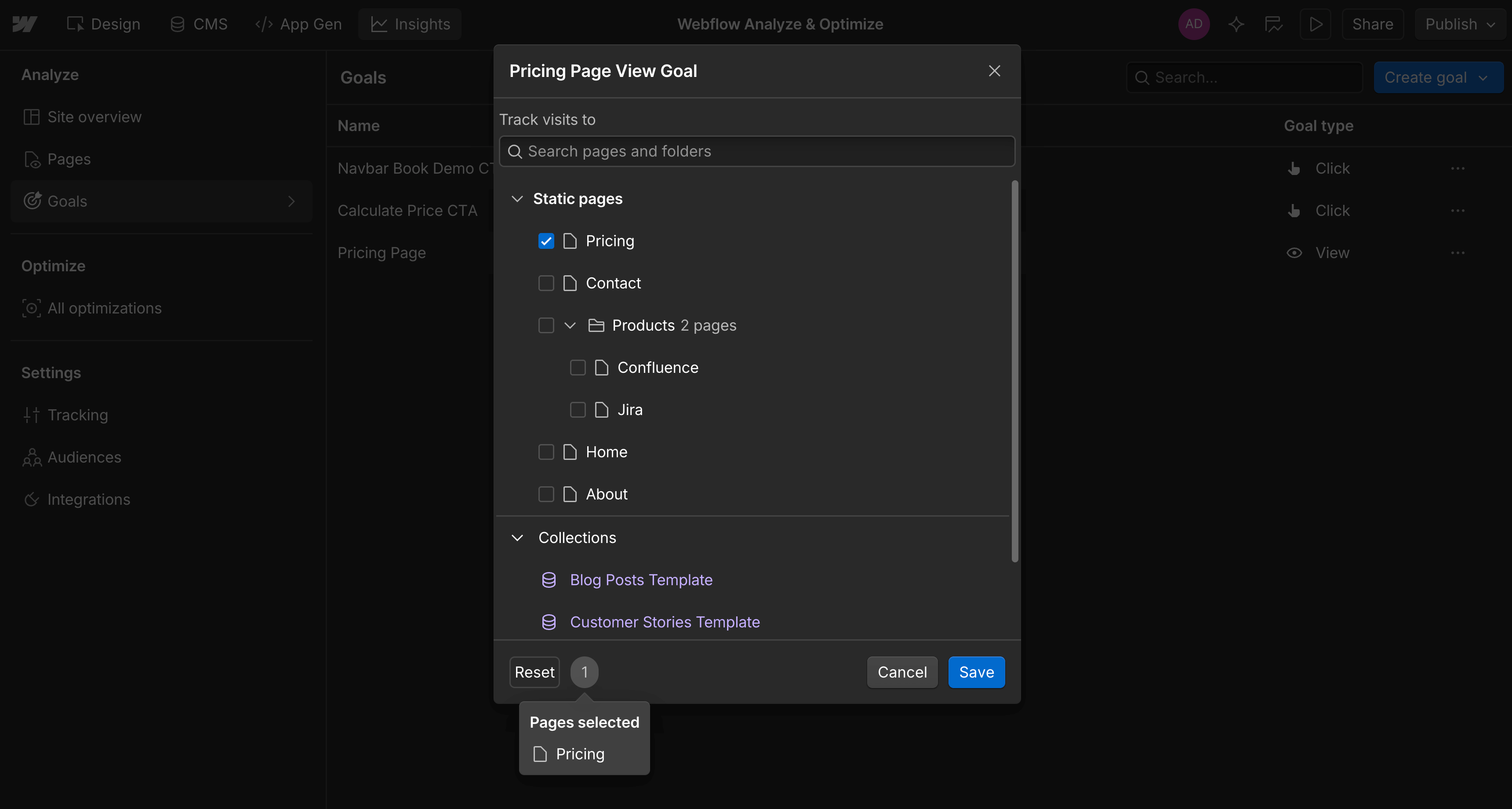Collapse the Products folder
The height and width of the screenshot is (809, 1512).
[570, 325]
